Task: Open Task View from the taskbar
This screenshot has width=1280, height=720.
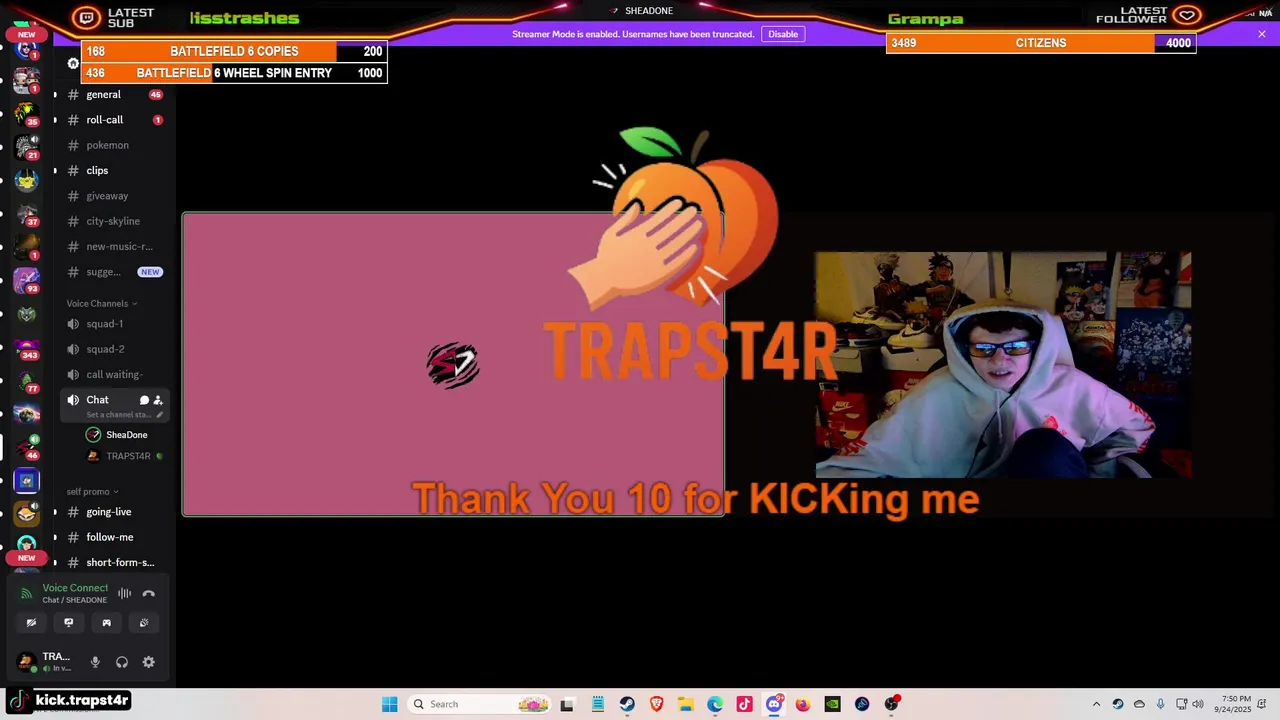Action: 567,704
